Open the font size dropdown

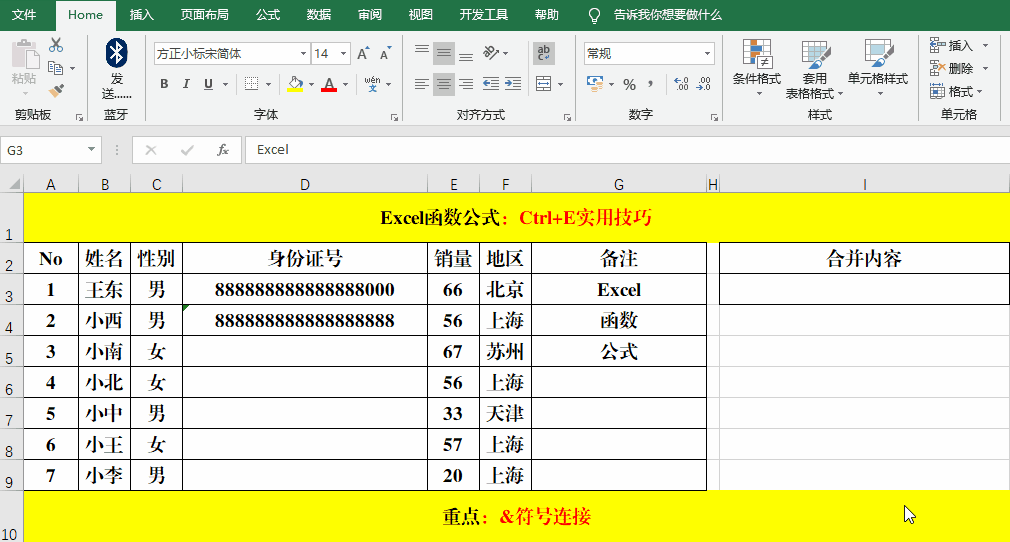point(344,53)
